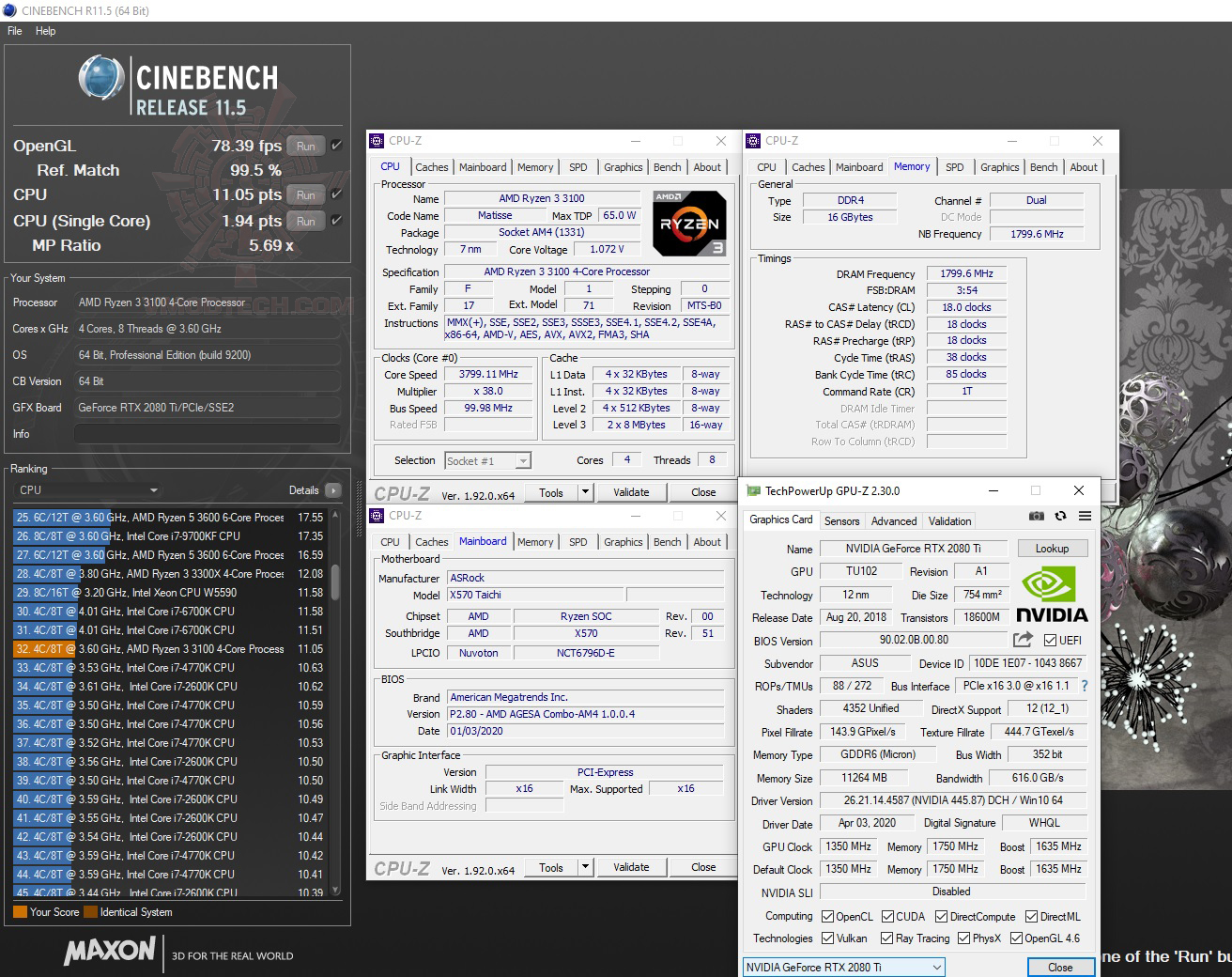This screenshot has height=977, width=1232.
Task: Click the CPU-Z title icon in the Memory window
Action: click(753, 141)
